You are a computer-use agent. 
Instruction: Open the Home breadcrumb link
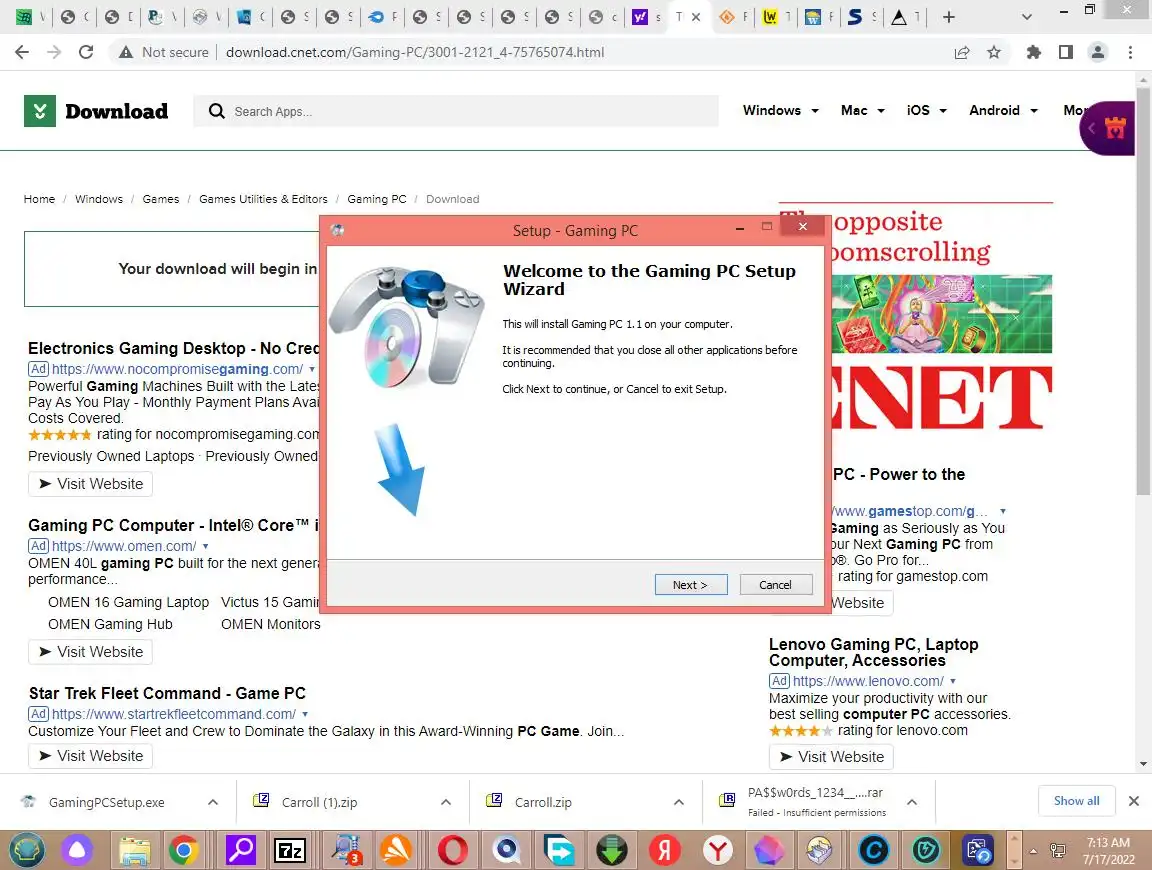pyautogui.click(x=39, y=199)
